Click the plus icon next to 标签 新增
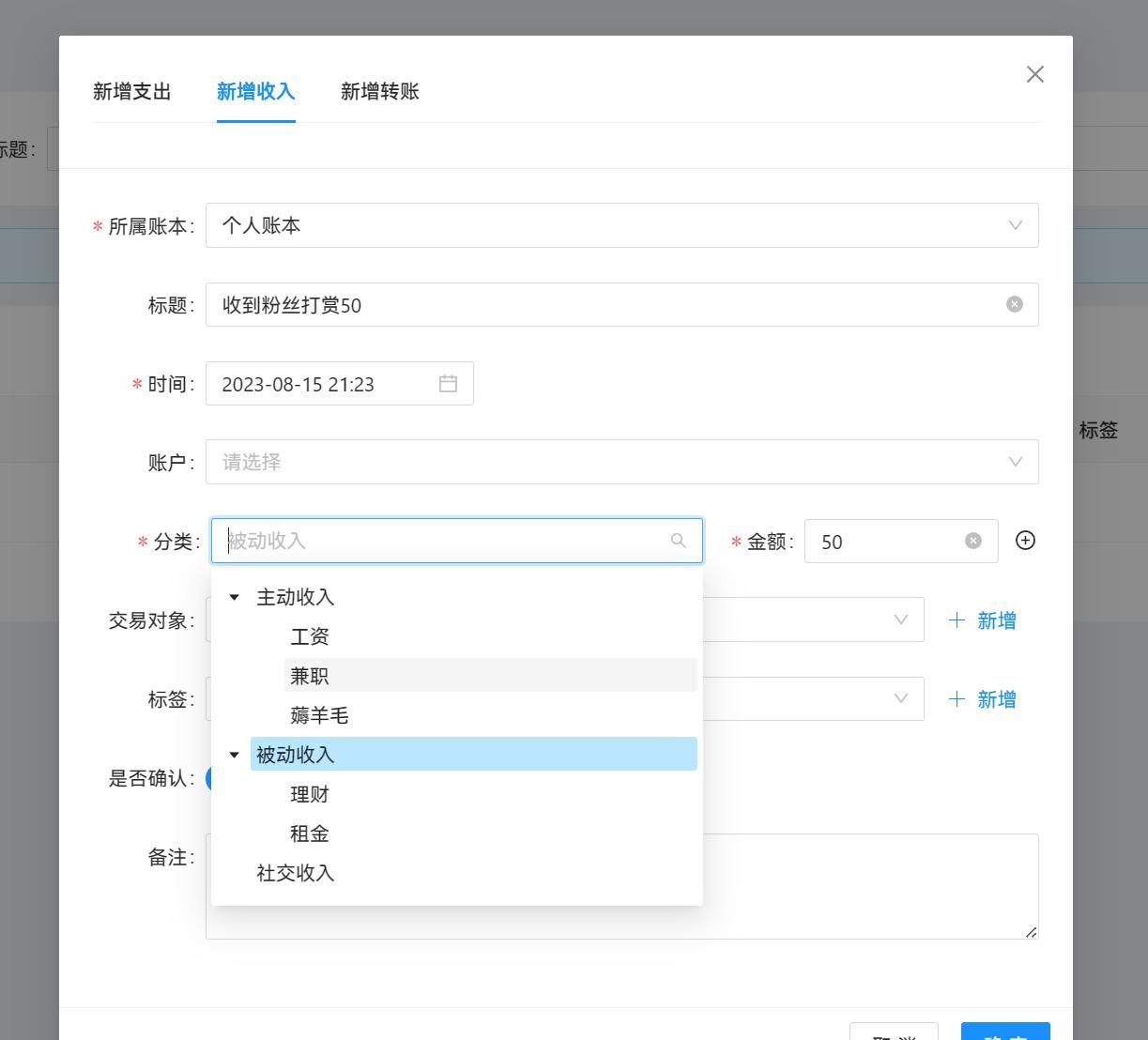The width and height of the screenshot is (1148, 1040). [x=957, y=698]
